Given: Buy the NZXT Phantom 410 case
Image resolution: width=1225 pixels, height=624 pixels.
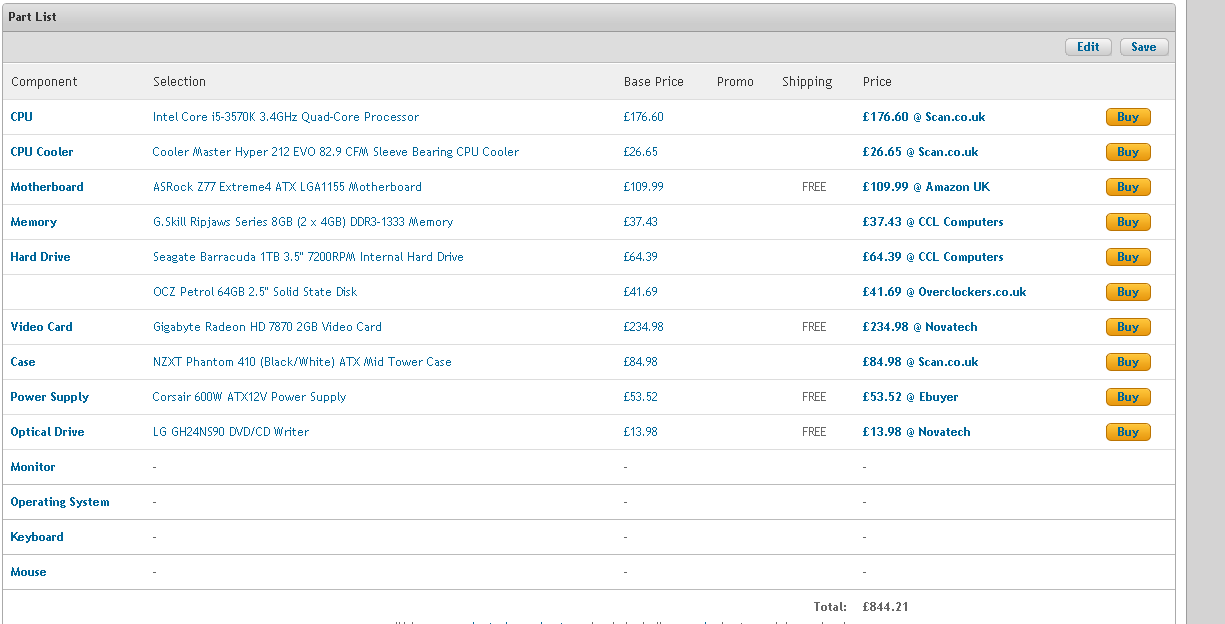Looking at the screenshot, I should point(1128,362).
